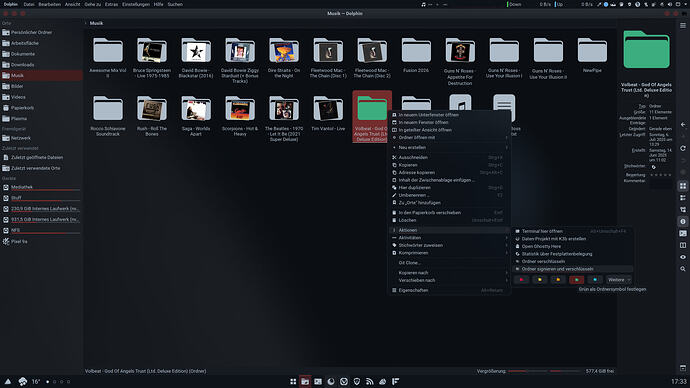Screen dimensions: 690x388
Task: Click the reload icon in right toolbar
Action: click(x=683, y=148)
